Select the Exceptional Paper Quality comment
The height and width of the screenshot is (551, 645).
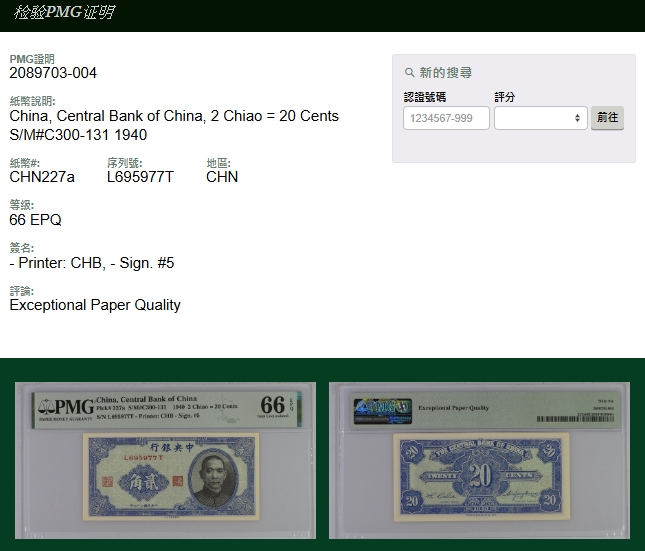click(95, 305)
